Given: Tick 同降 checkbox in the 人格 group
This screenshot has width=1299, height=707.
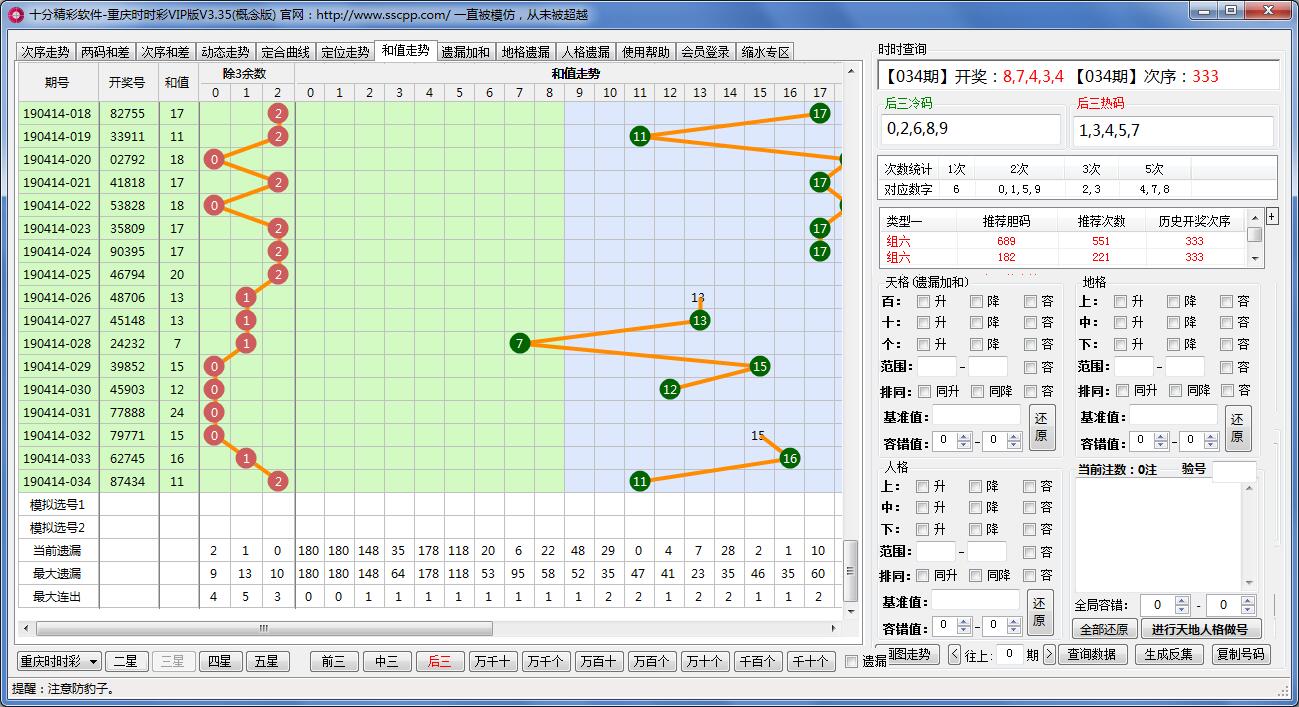Looking at the screenshot, I should 976,576.
